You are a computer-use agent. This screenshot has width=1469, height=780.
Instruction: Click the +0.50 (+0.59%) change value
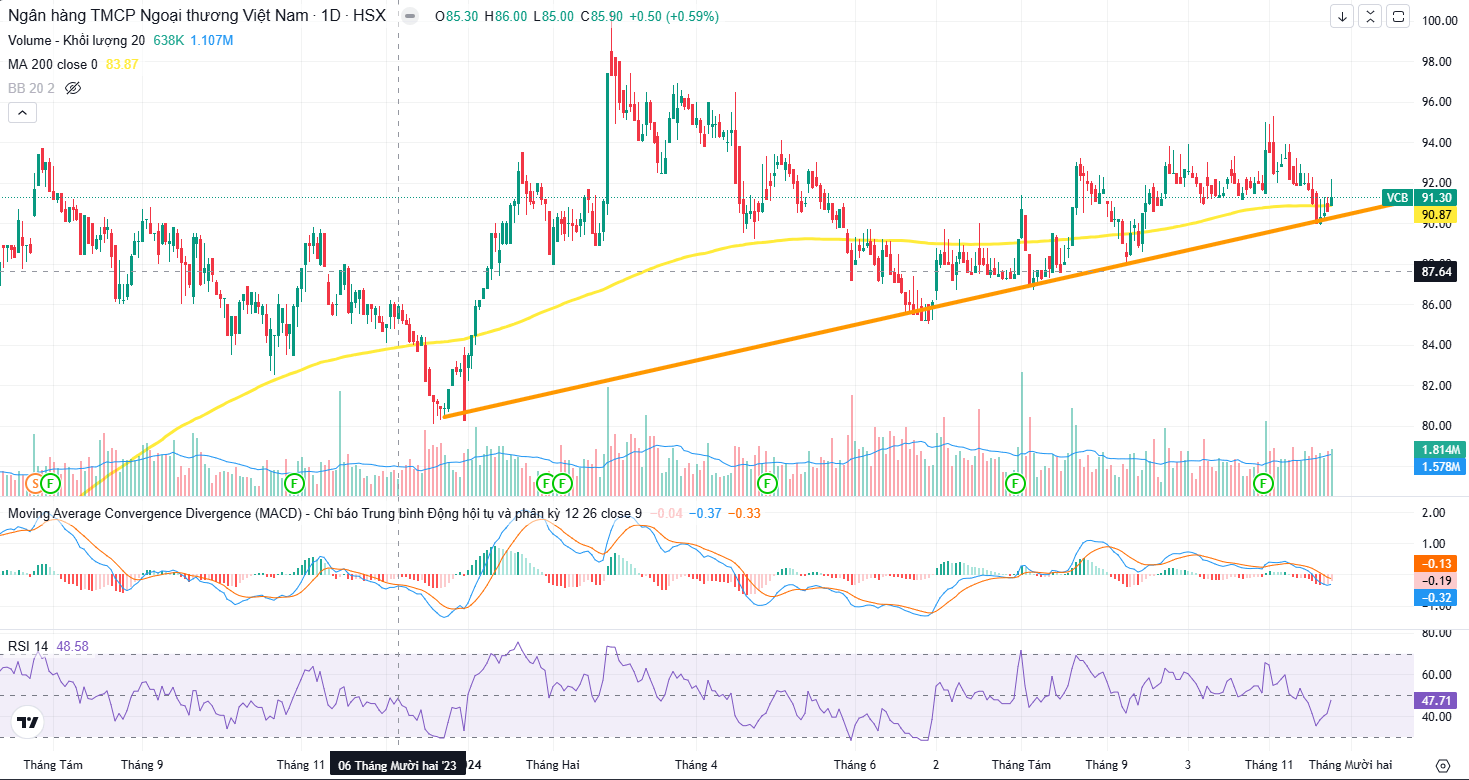(x=672, y=17)
